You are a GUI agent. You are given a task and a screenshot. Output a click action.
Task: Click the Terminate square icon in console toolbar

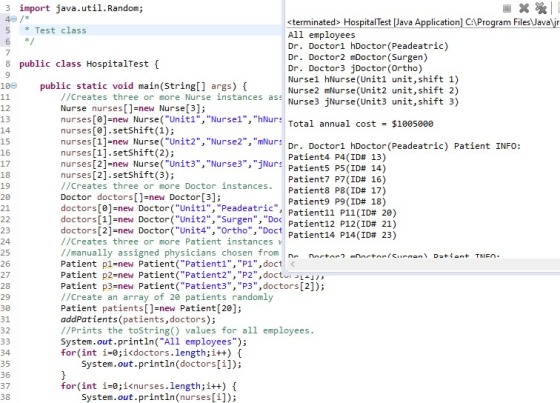coord(506,8)
